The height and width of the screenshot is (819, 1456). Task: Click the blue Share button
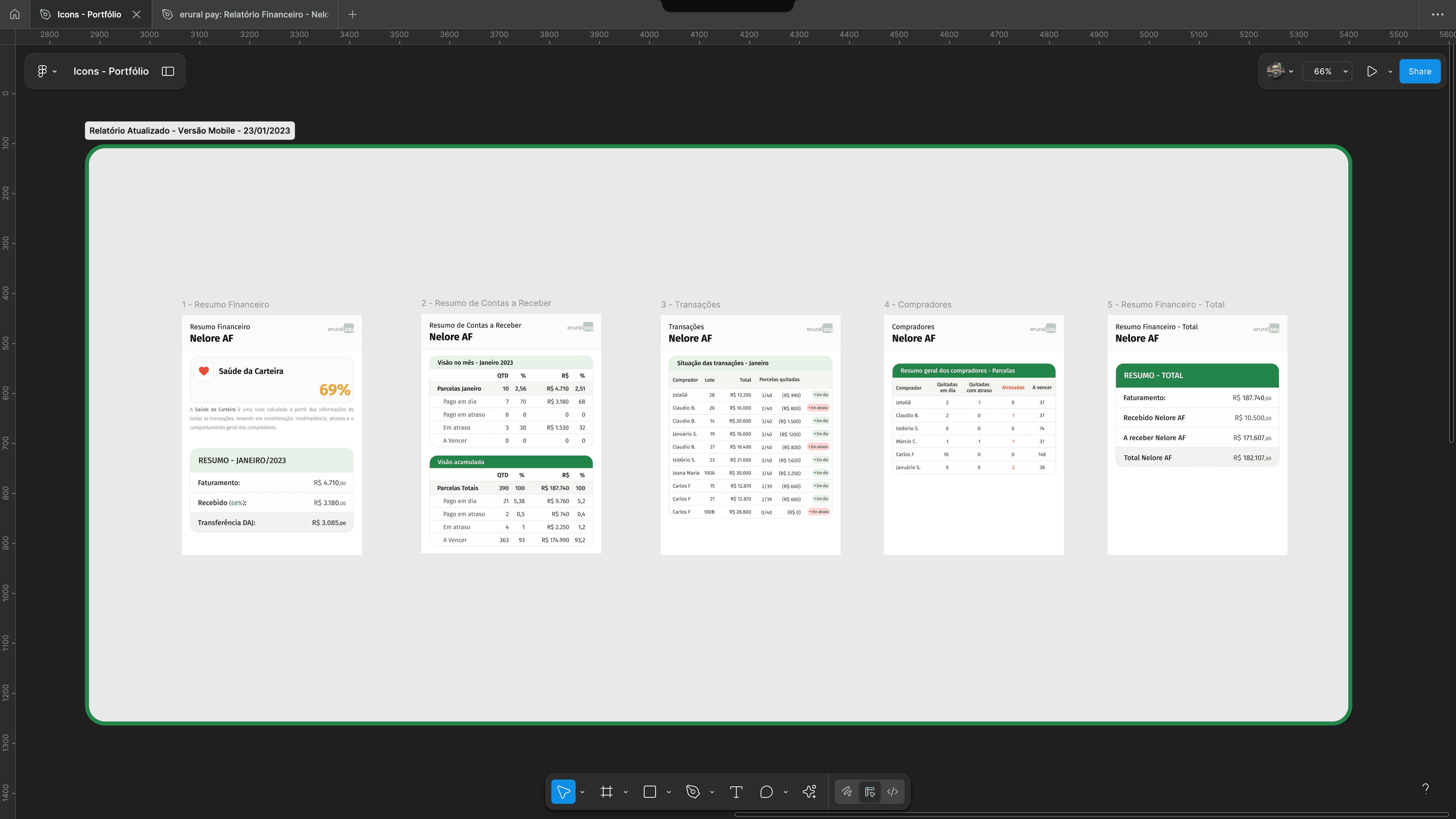[1419, 71]
